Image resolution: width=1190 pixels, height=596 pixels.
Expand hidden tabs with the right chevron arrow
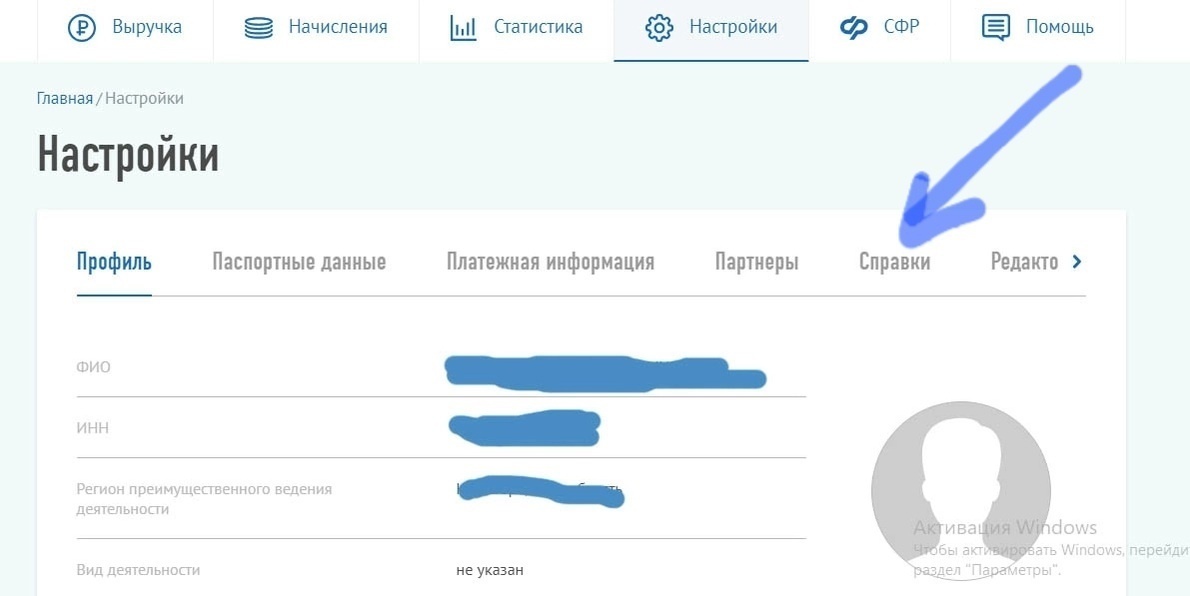1077,261
